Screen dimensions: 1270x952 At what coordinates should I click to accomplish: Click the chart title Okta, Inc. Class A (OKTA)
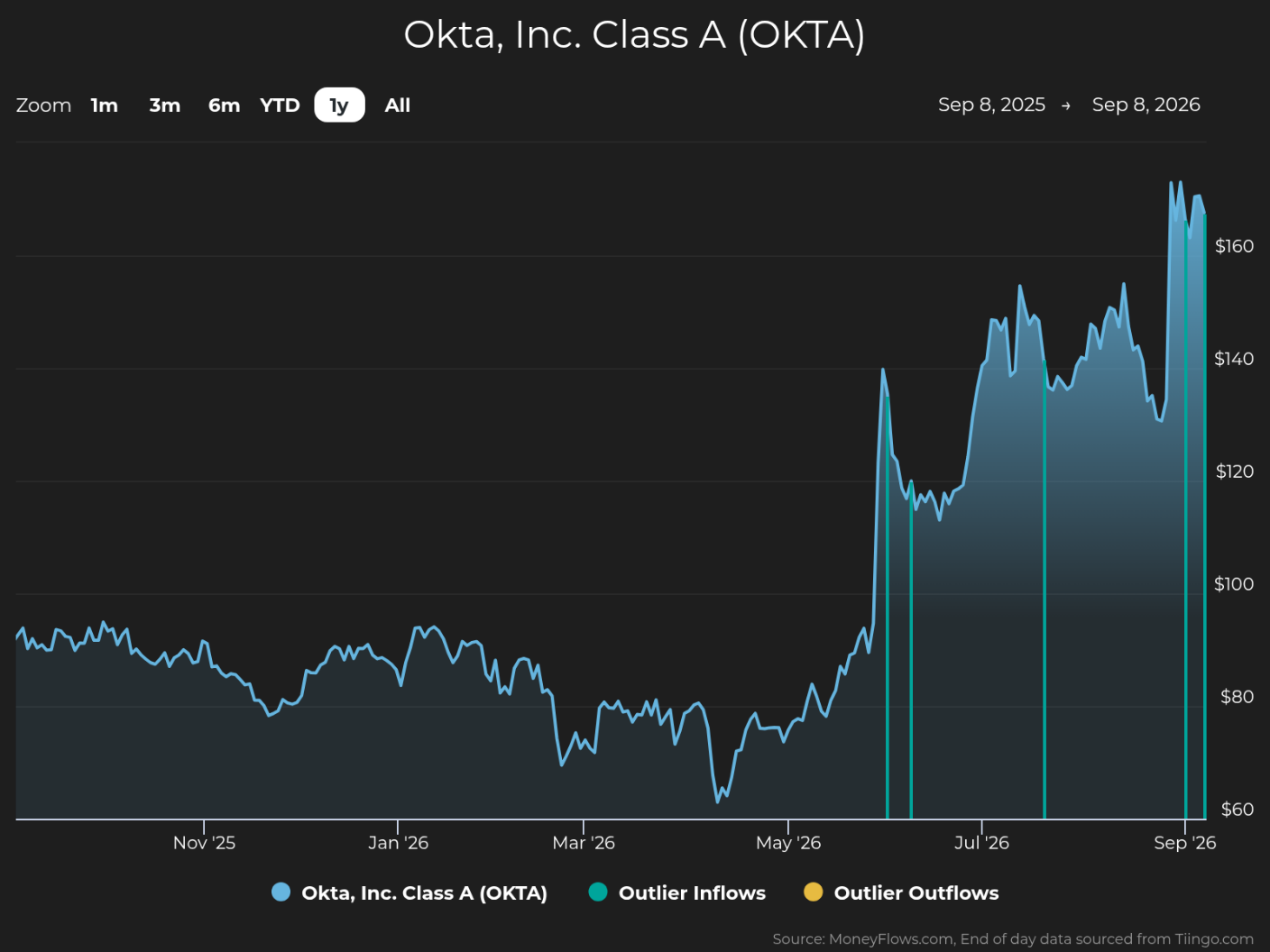(x=634, y=35)
